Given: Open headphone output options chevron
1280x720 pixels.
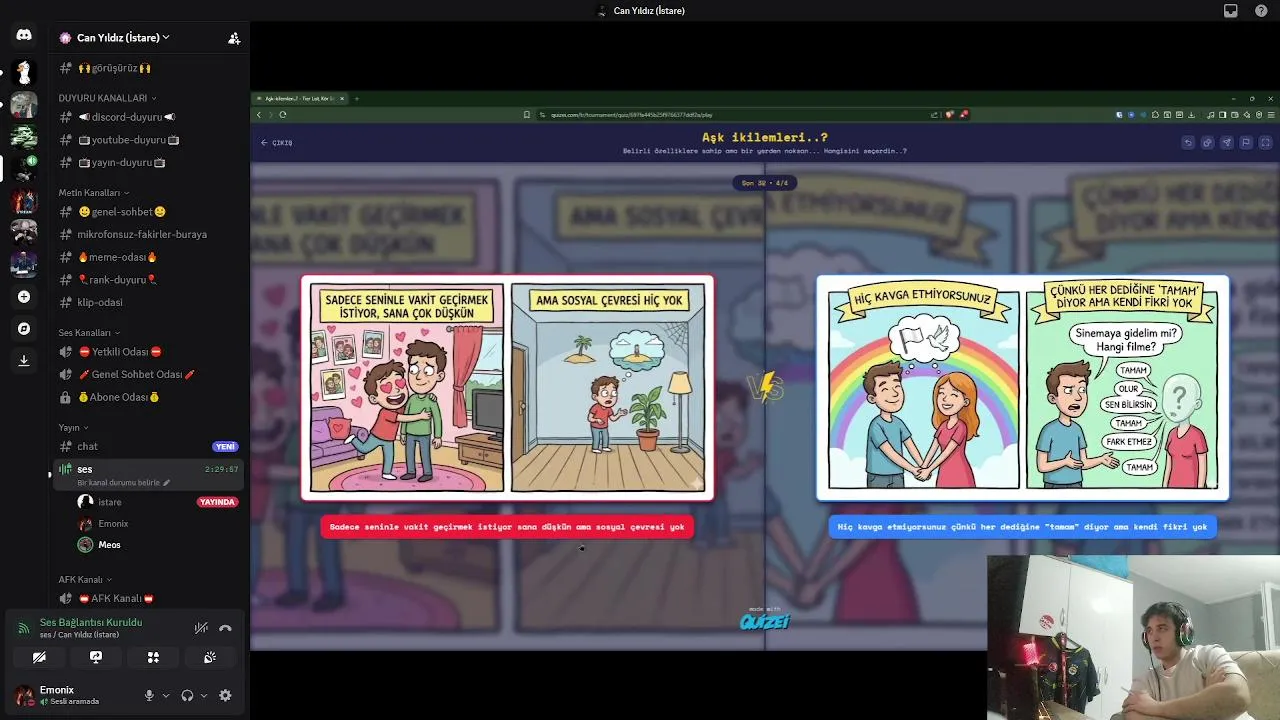Looking at the screenshot, I should 204,696.
